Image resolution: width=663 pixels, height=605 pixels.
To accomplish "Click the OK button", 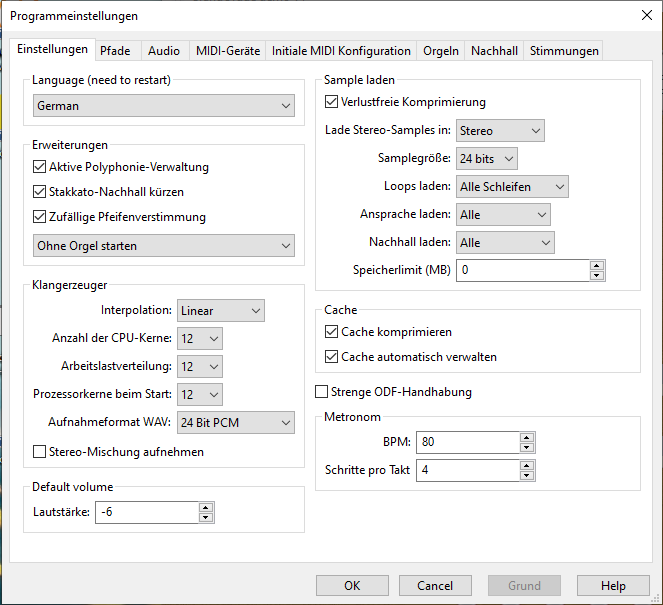I will click(352, 586).
